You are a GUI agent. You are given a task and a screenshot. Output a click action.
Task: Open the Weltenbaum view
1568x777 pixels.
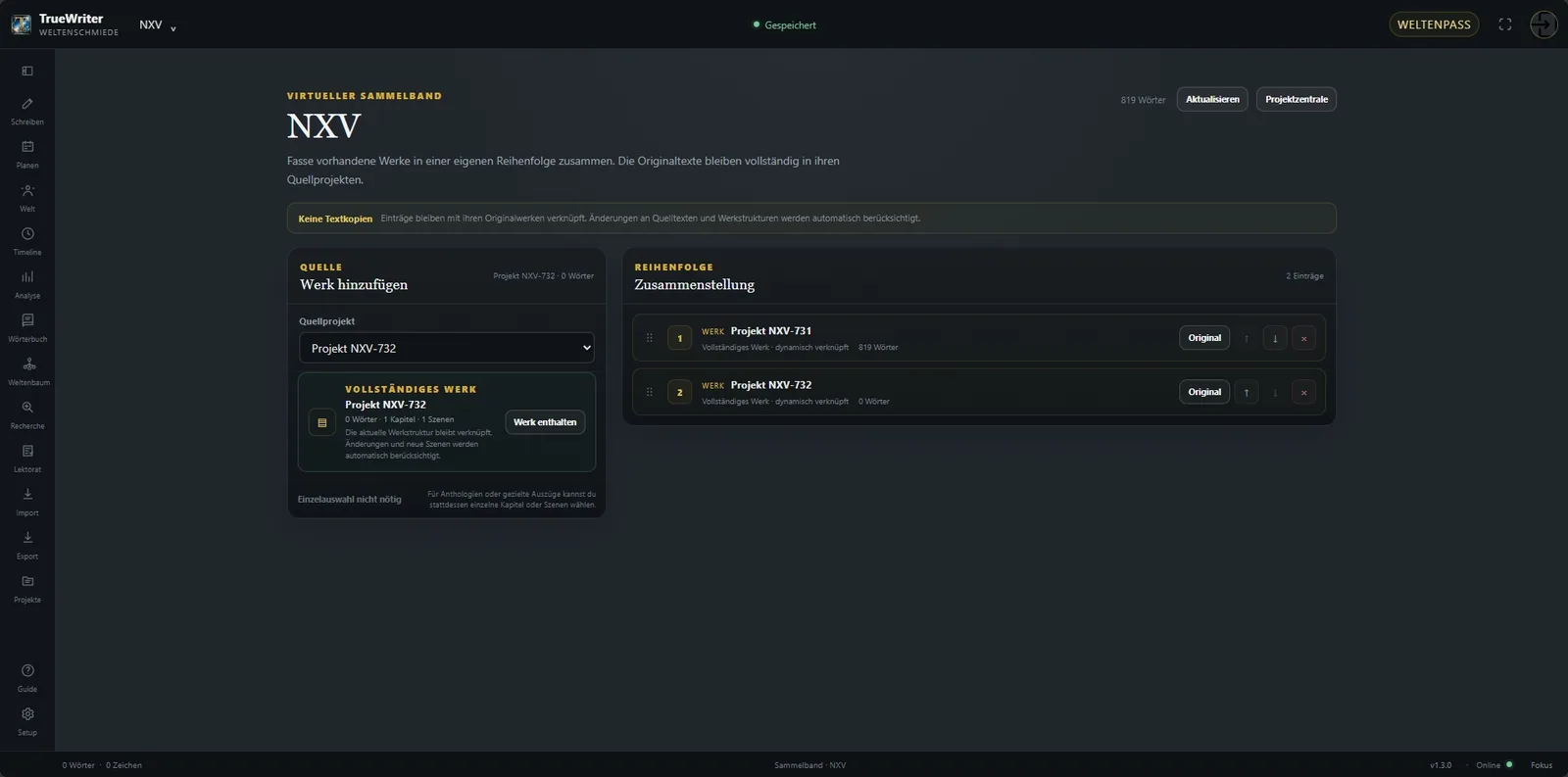click(x=27, y=370)
